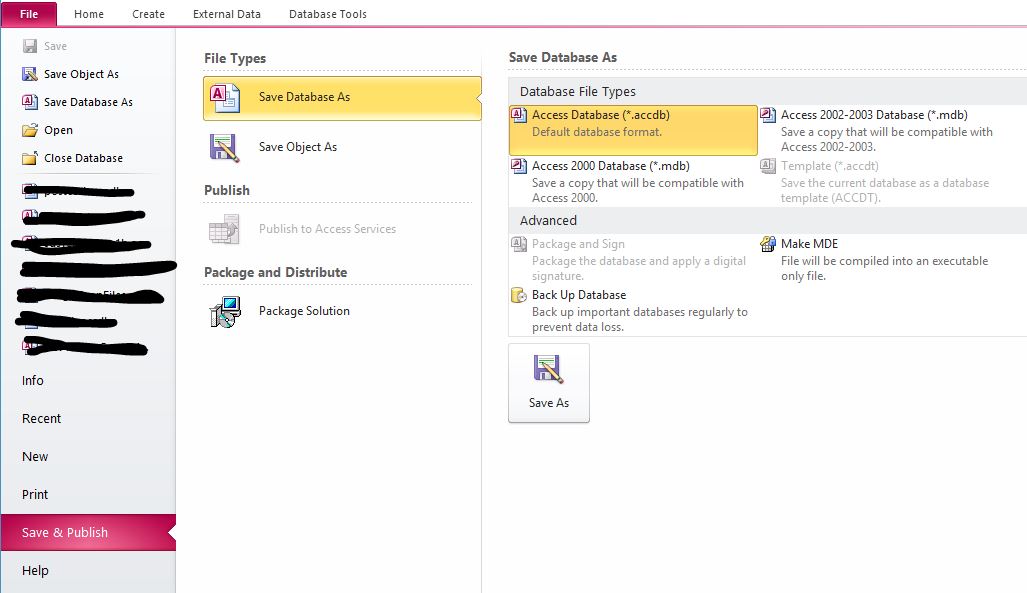Click the Close Database folder icon
1027x593 pixels.
click(29, 158)
